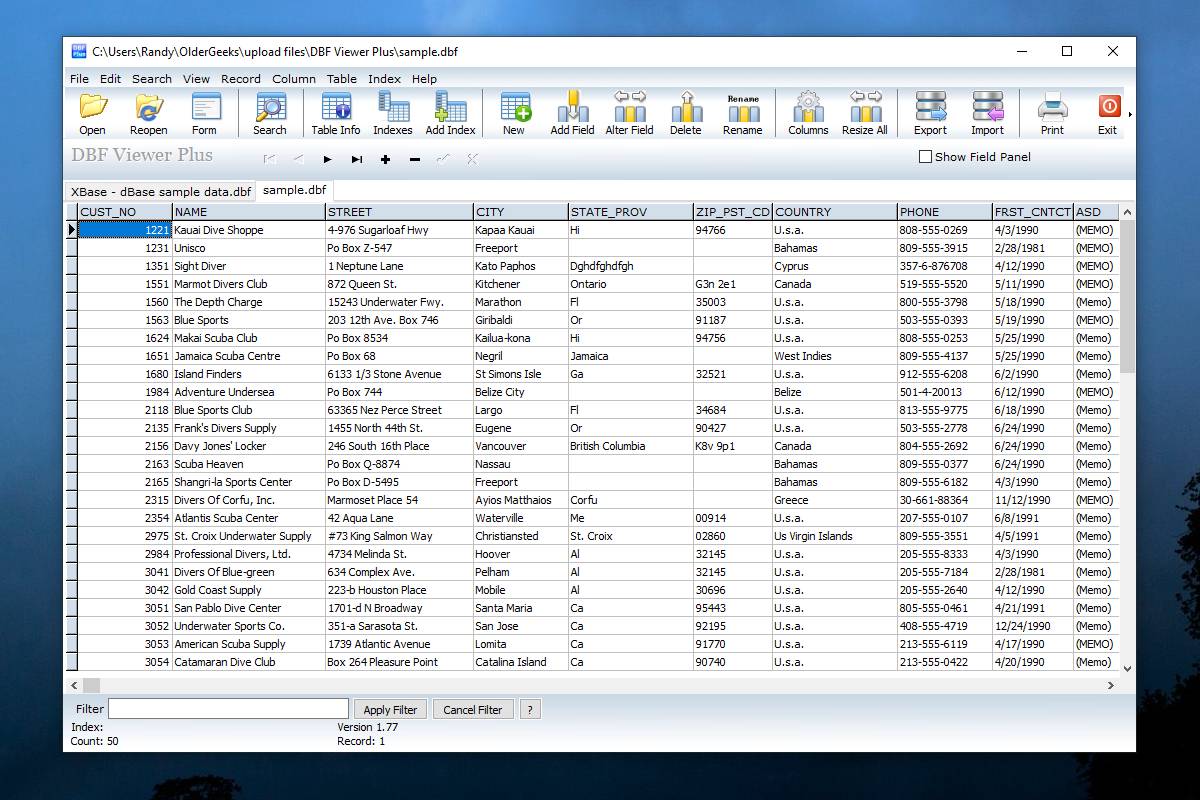
Task: Open the Help menu
Action: click(x=424, y=79)
